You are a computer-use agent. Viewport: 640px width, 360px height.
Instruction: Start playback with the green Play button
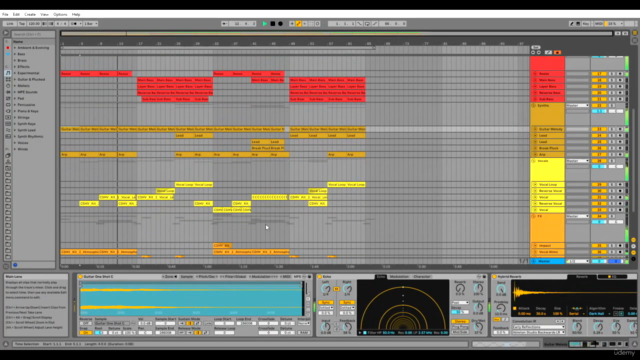[x=264, y=24]
